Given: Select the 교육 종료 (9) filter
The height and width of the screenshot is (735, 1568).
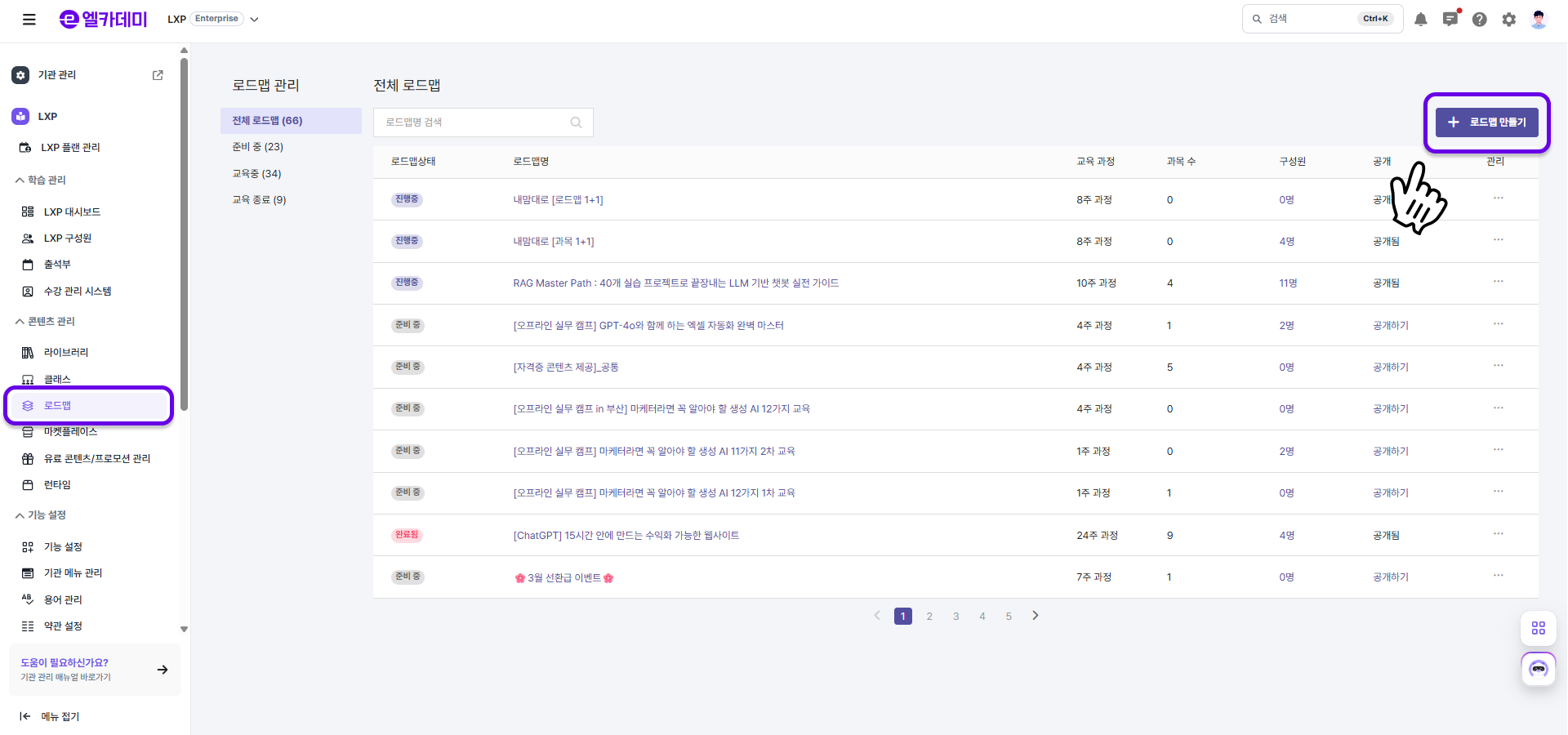Looking at the screenshot, I should tap(260, 200).
